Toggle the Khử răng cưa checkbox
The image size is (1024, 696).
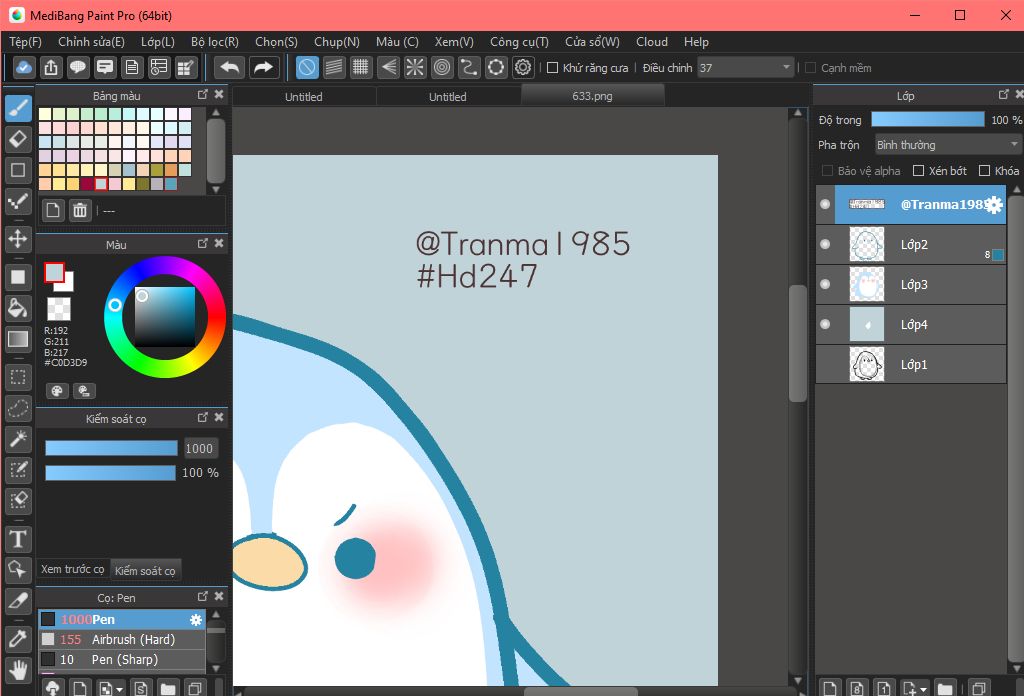point(552,68)
